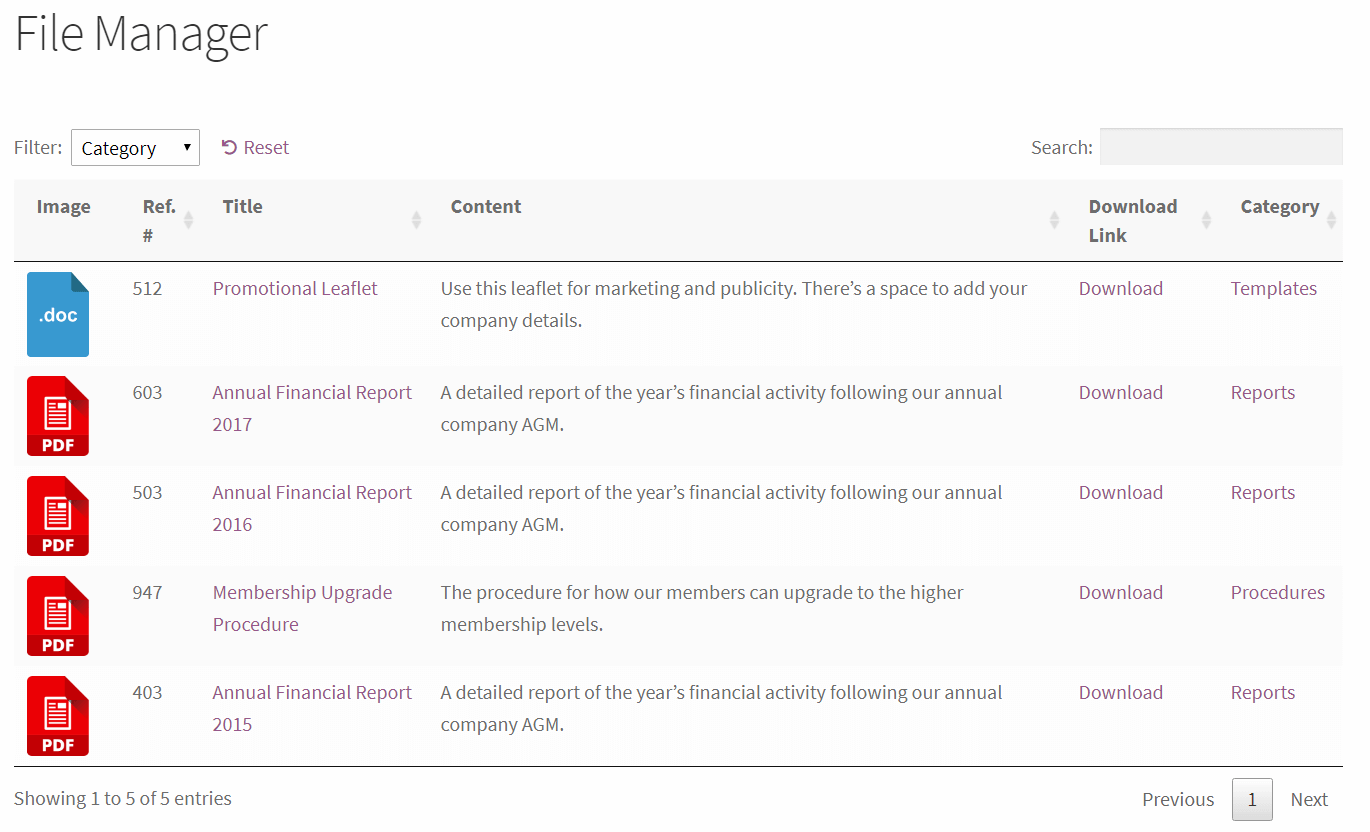Click the Reset filter button
1370x832 pixels.
(255, 148)
